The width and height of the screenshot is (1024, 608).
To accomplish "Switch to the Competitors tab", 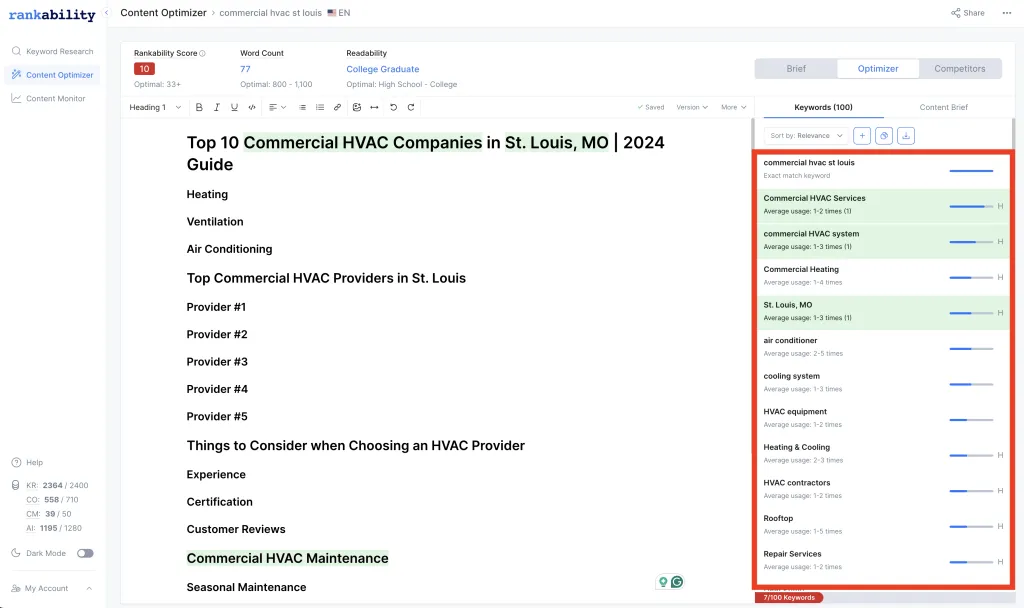I will tap(959, 69).
